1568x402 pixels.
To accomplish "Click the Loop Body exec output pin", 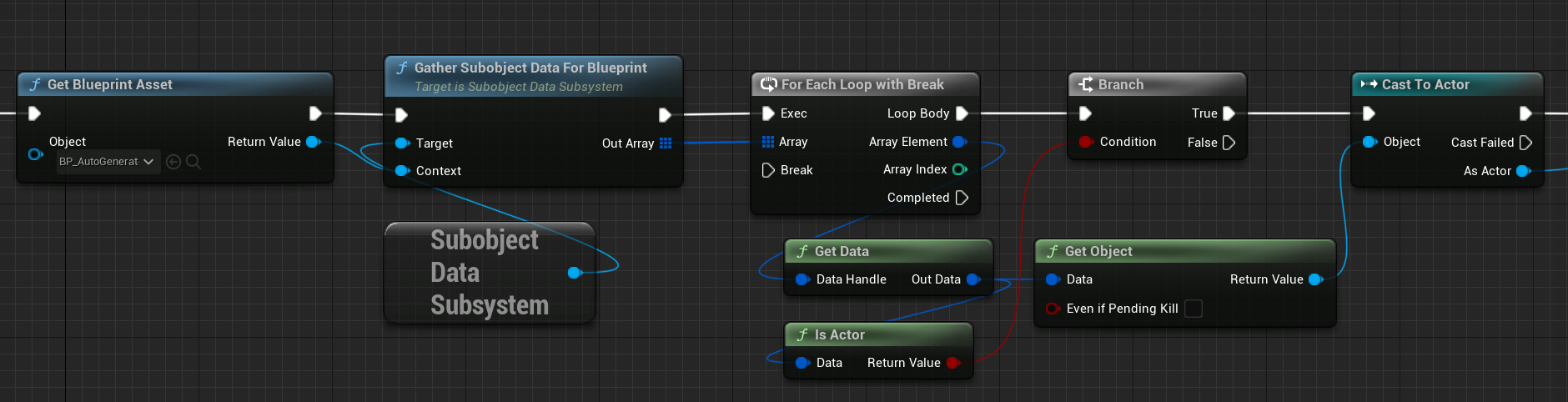I will (962, 113).
